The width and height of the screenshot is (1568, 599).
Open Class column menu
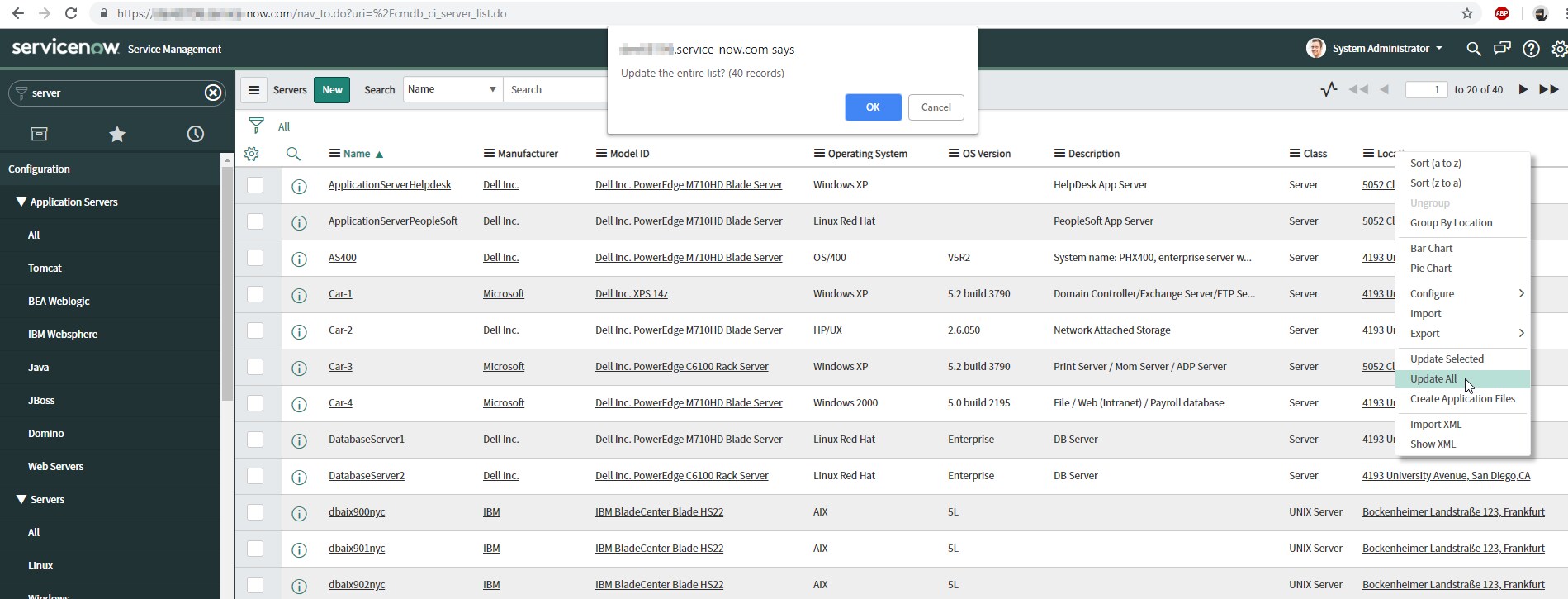pyautogui.click(x=1295, y=154)
